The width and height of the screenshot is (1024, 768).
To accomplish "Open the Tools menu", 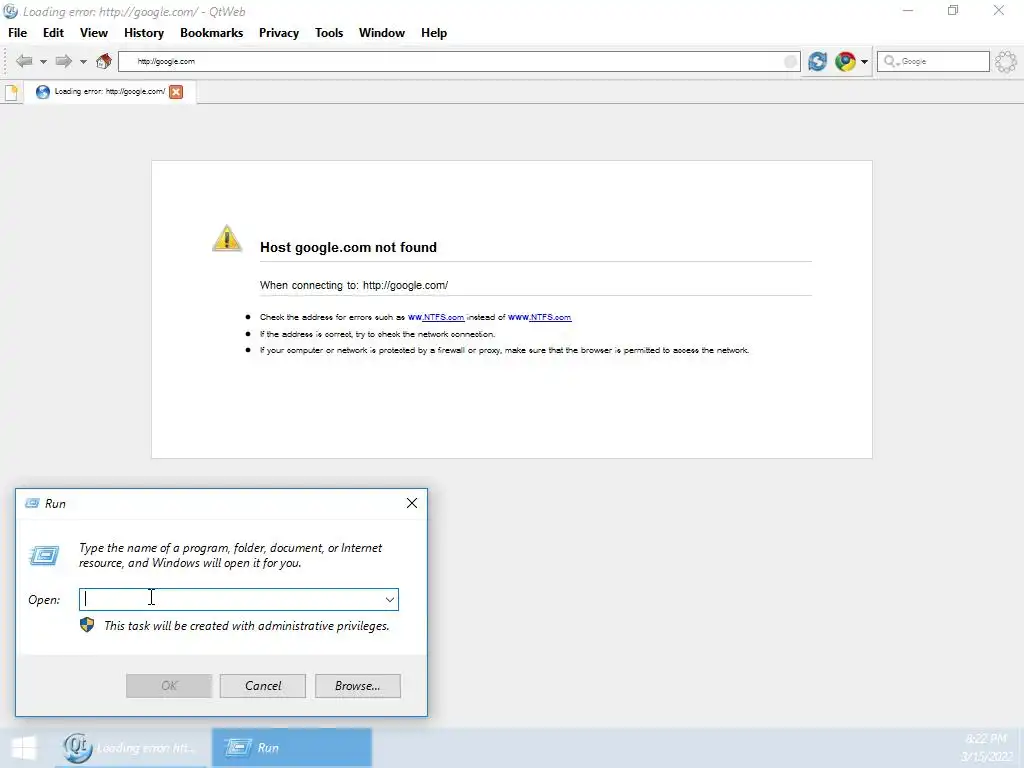I will coord(329,33).
